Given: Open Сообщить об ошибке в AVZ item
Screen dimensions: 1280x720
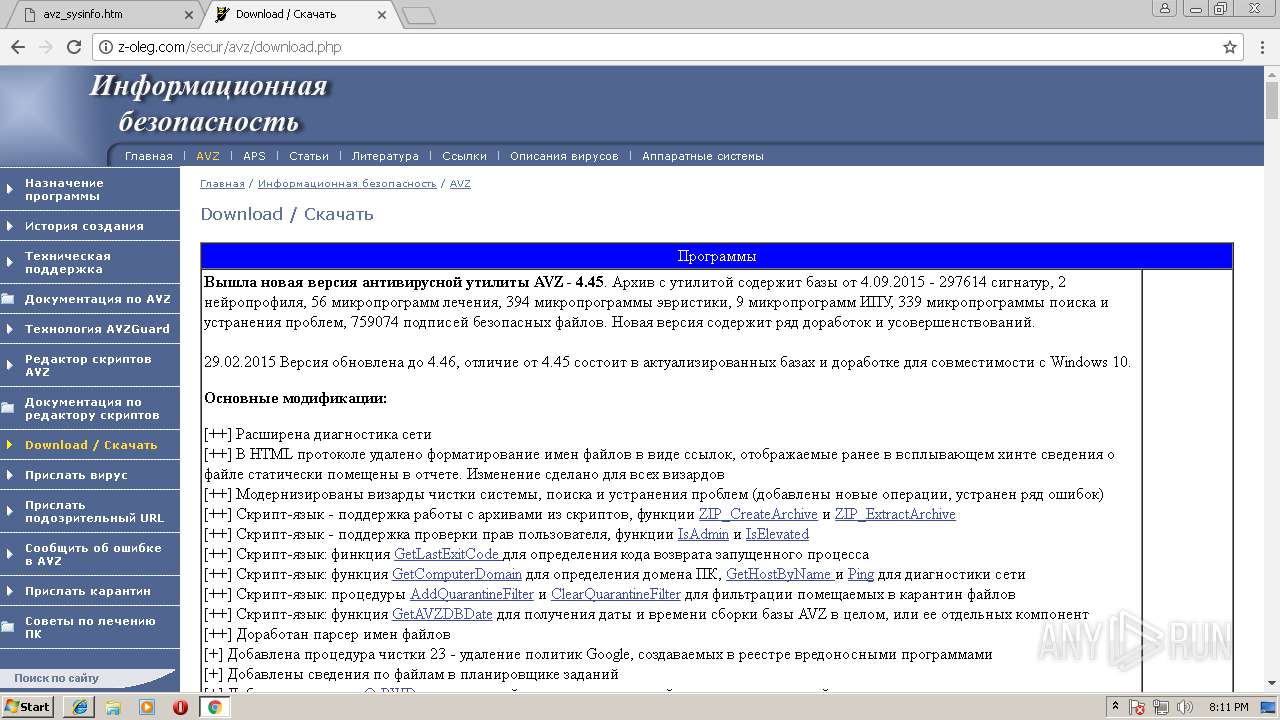Looking at the screenshot, I should [90, 555].
